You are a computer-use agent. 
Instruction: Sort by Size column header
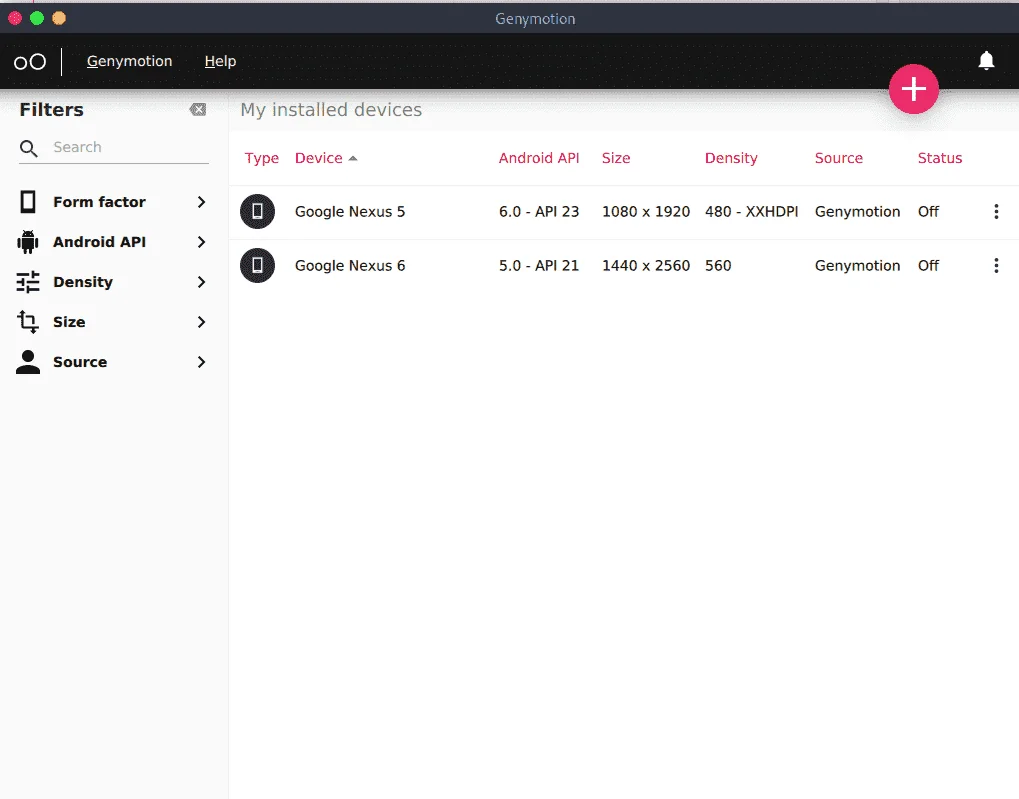pyautogui.click(x=615, y=158)
